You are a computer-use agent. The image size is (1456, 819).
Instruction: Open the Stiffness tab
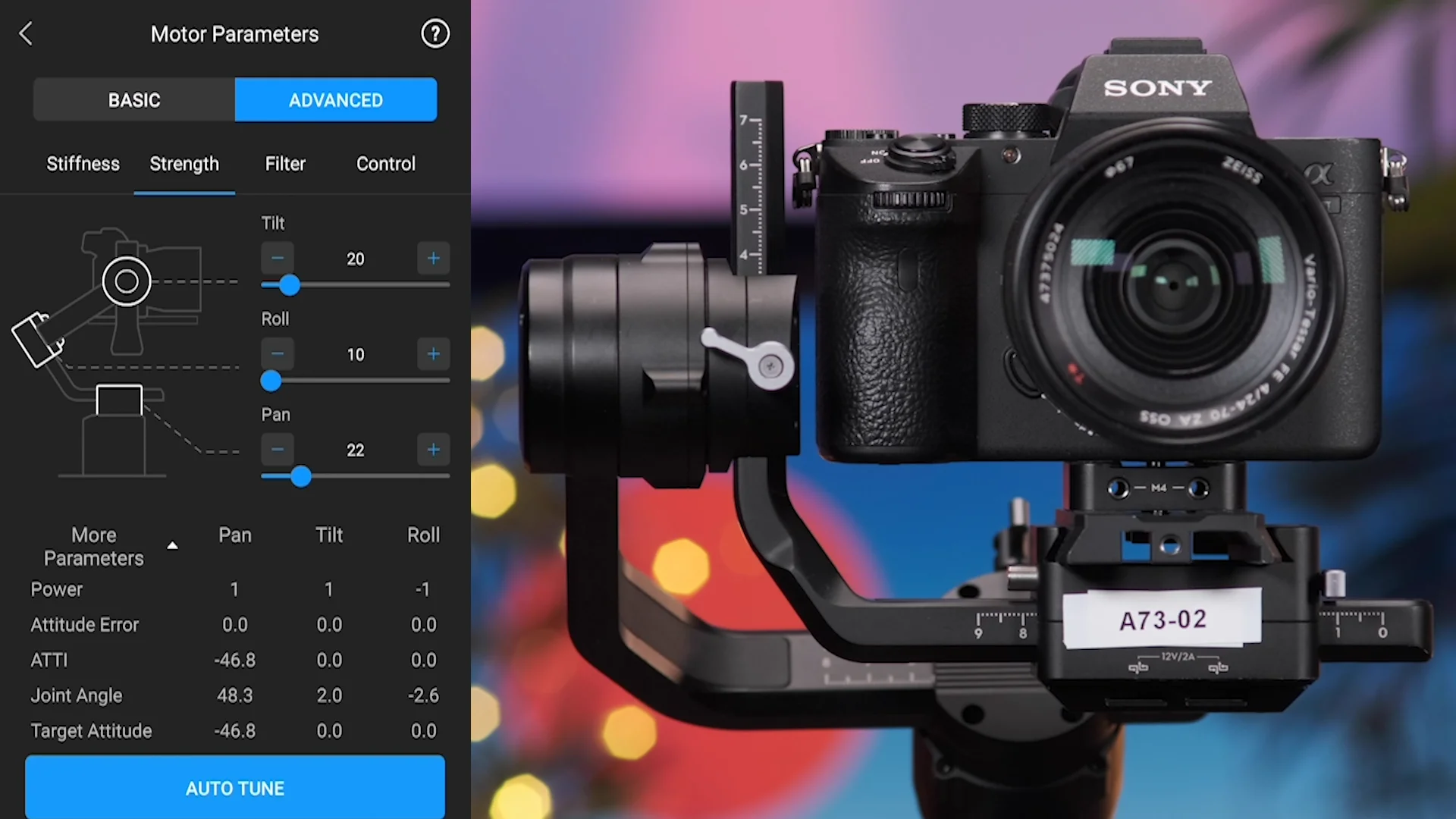click(83, 164)
